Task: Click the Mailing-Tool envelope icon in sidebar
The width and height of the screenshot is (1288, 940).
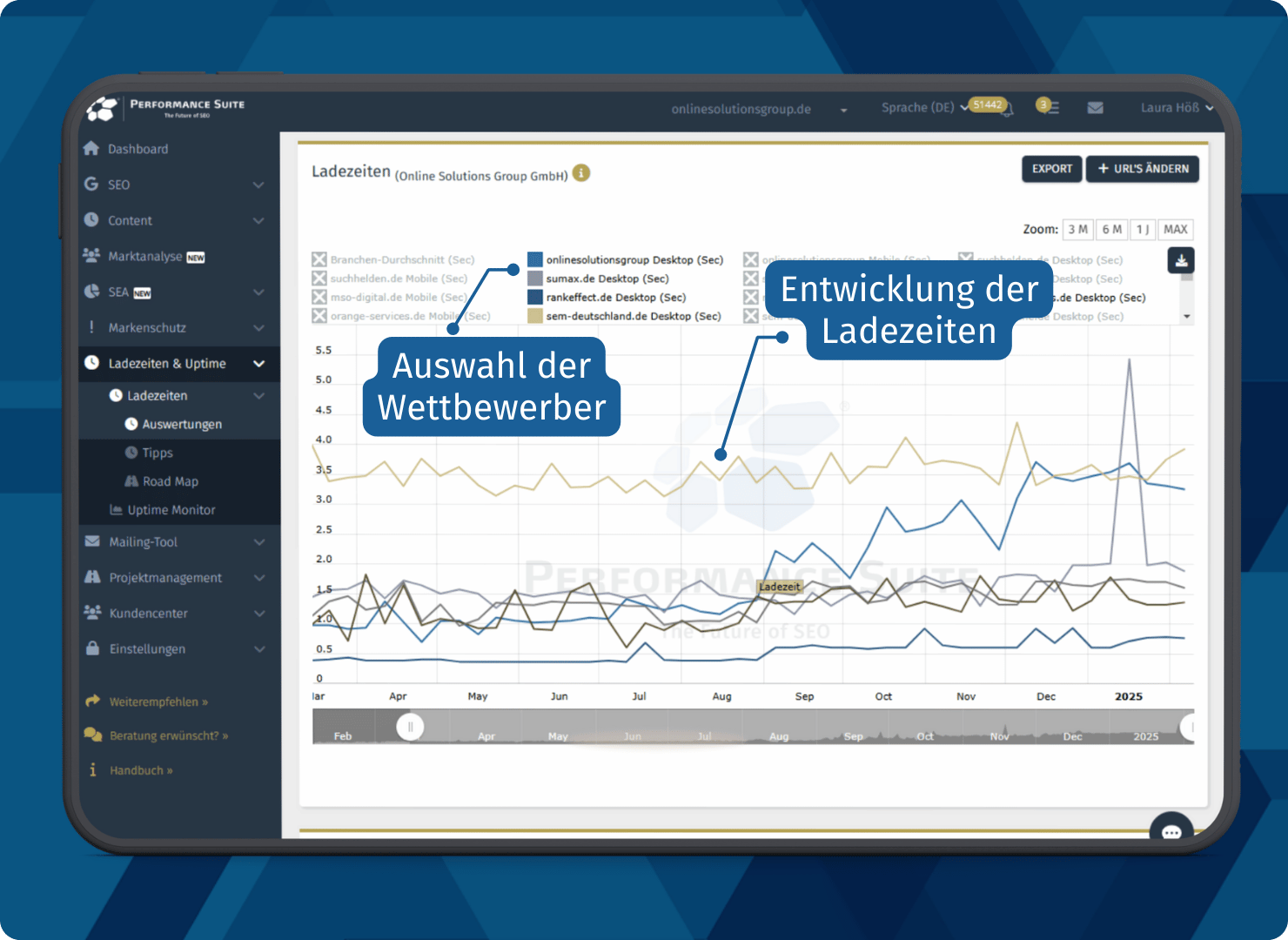Action: pos(92,540)
